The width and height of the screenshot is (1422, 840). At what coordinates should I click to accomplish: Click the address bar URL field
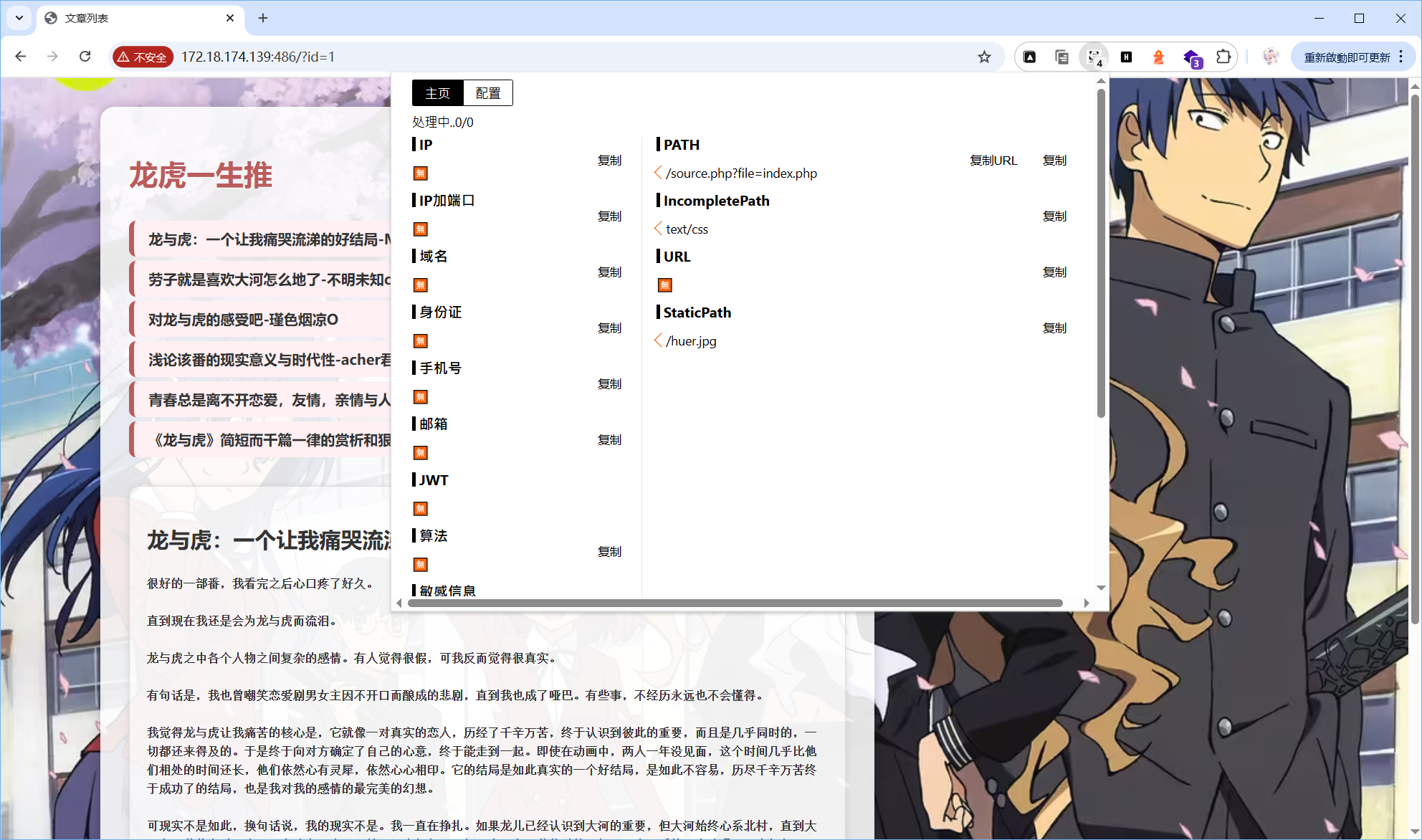(559, 57)
